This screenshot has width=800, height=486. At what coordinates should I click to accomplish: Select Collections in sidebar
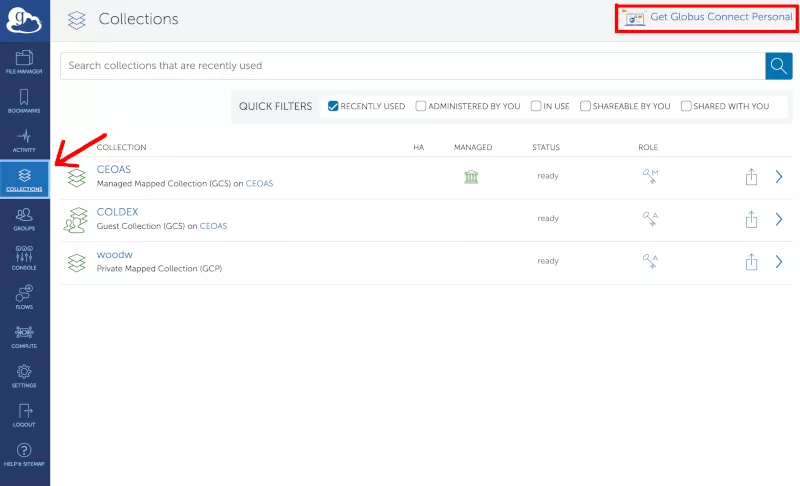point(24,180)
